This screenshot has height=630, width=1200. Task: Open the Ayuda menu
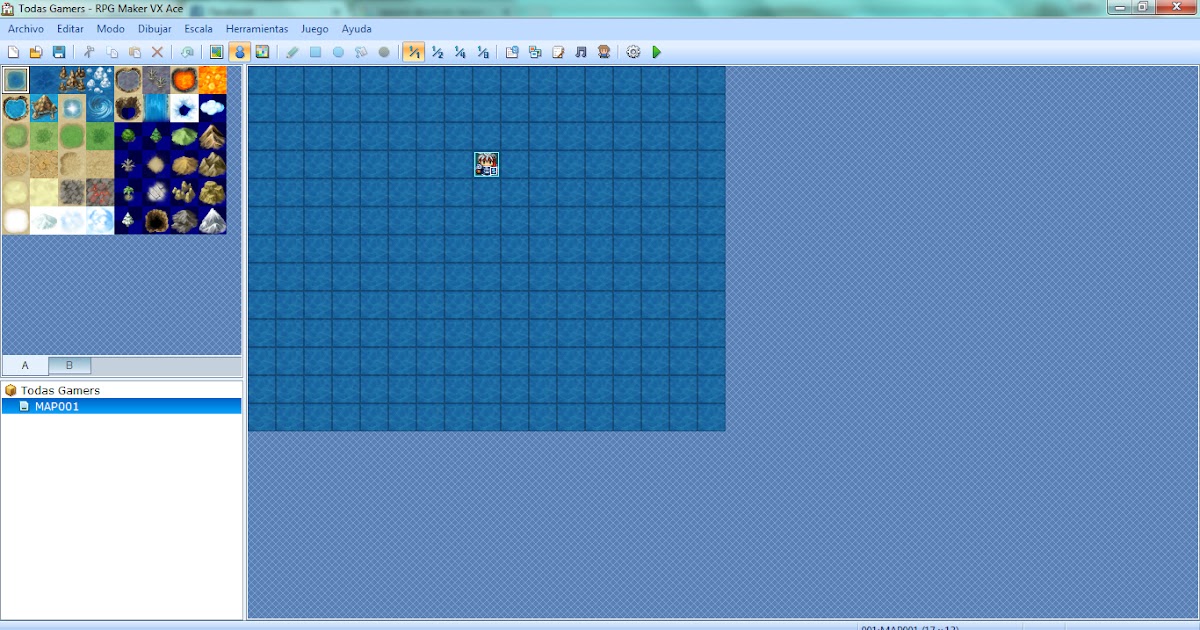(x=356, y=29)
